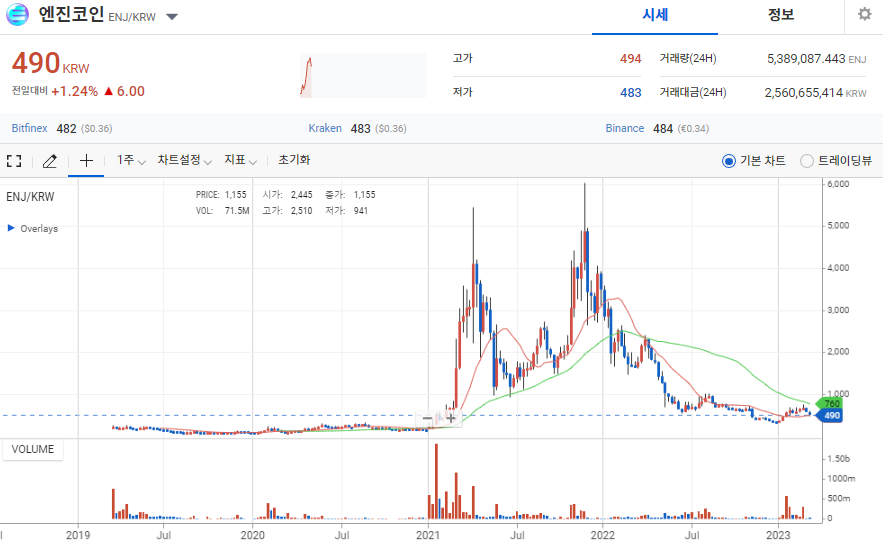883x546 pixels.
Task: Select the 트레이딩뷰 radio option
Action: (x=806, y=161)
